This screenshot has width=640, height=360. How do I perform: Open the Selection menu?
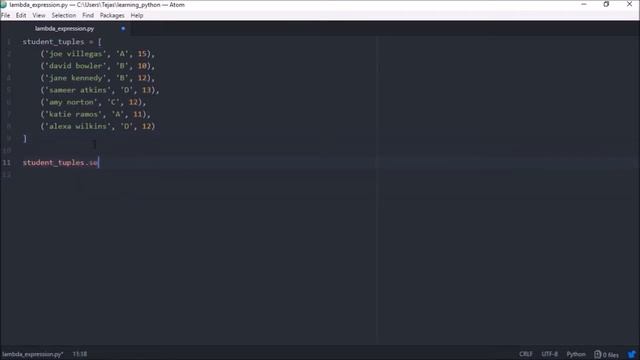click(x=64, y=16)
